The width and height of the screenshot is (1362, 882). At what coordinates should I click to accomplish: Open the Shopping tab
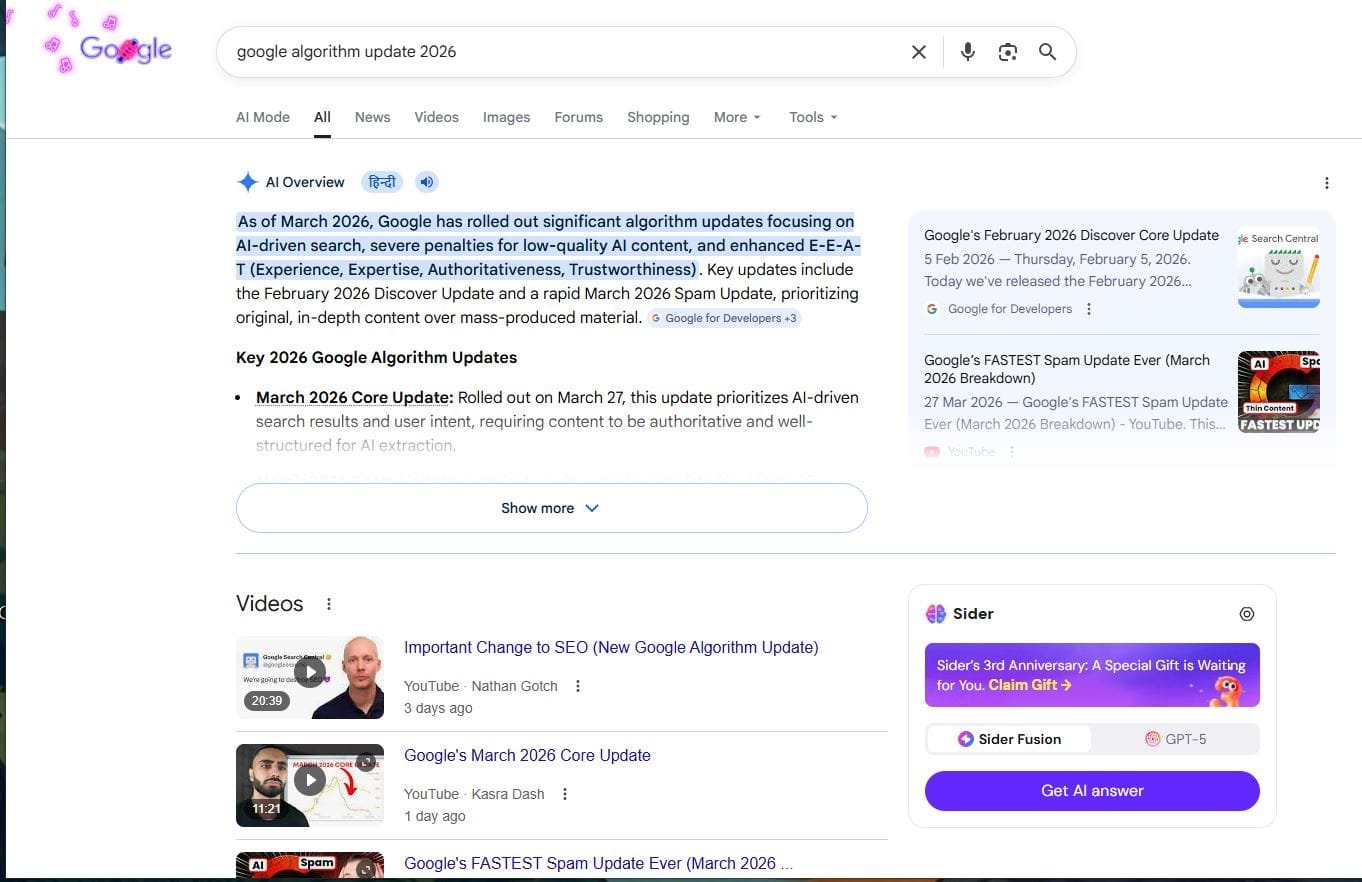click(x=658, y=117)
